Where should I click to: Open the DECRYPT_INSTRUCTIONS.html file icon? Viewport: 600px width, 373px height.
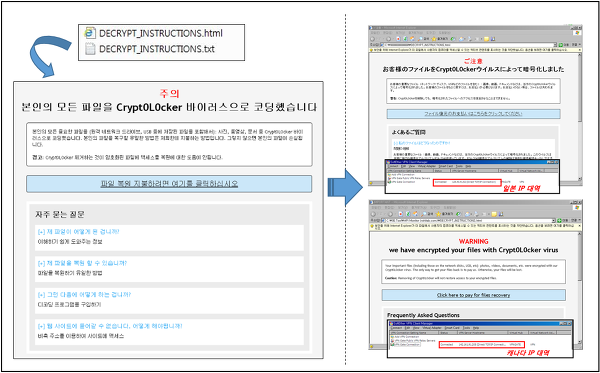tap(90, 33)
